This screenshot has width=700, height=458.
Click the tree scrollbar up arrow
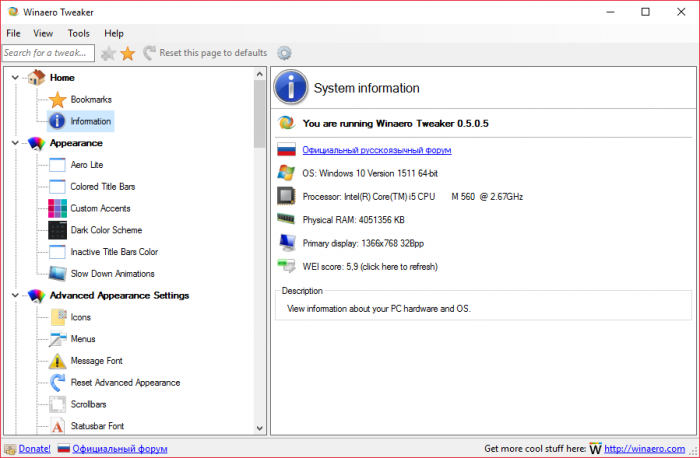click(x=260, y=74)
